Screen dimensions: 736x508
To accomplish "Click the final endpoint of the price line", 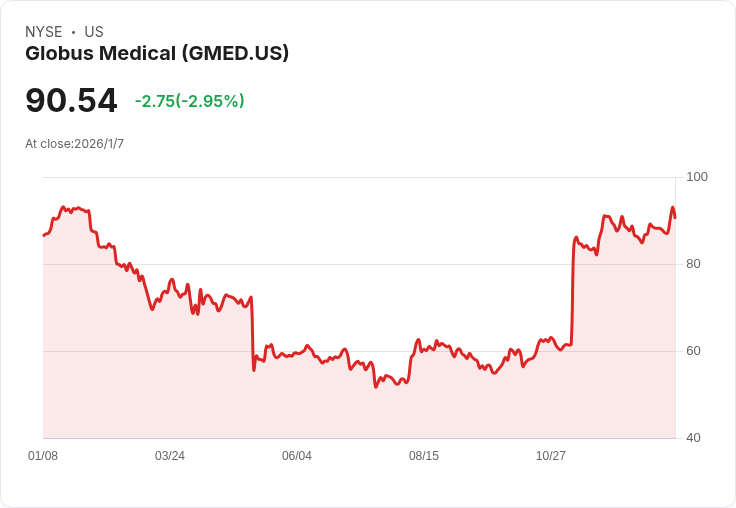I will (675, 217).
